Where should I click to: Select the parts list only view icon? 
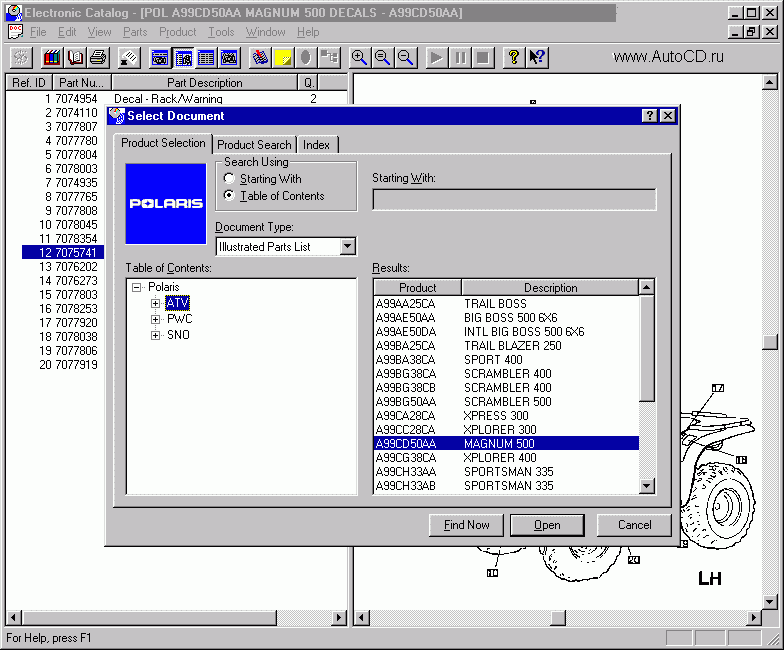click(206, 58)
